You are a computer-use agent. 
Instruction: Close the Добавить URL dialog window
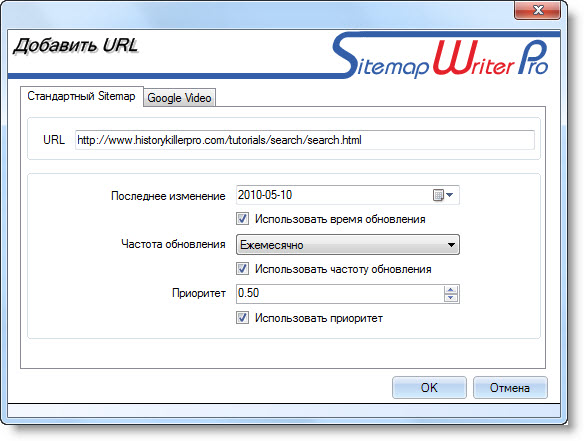pos(537,10)
